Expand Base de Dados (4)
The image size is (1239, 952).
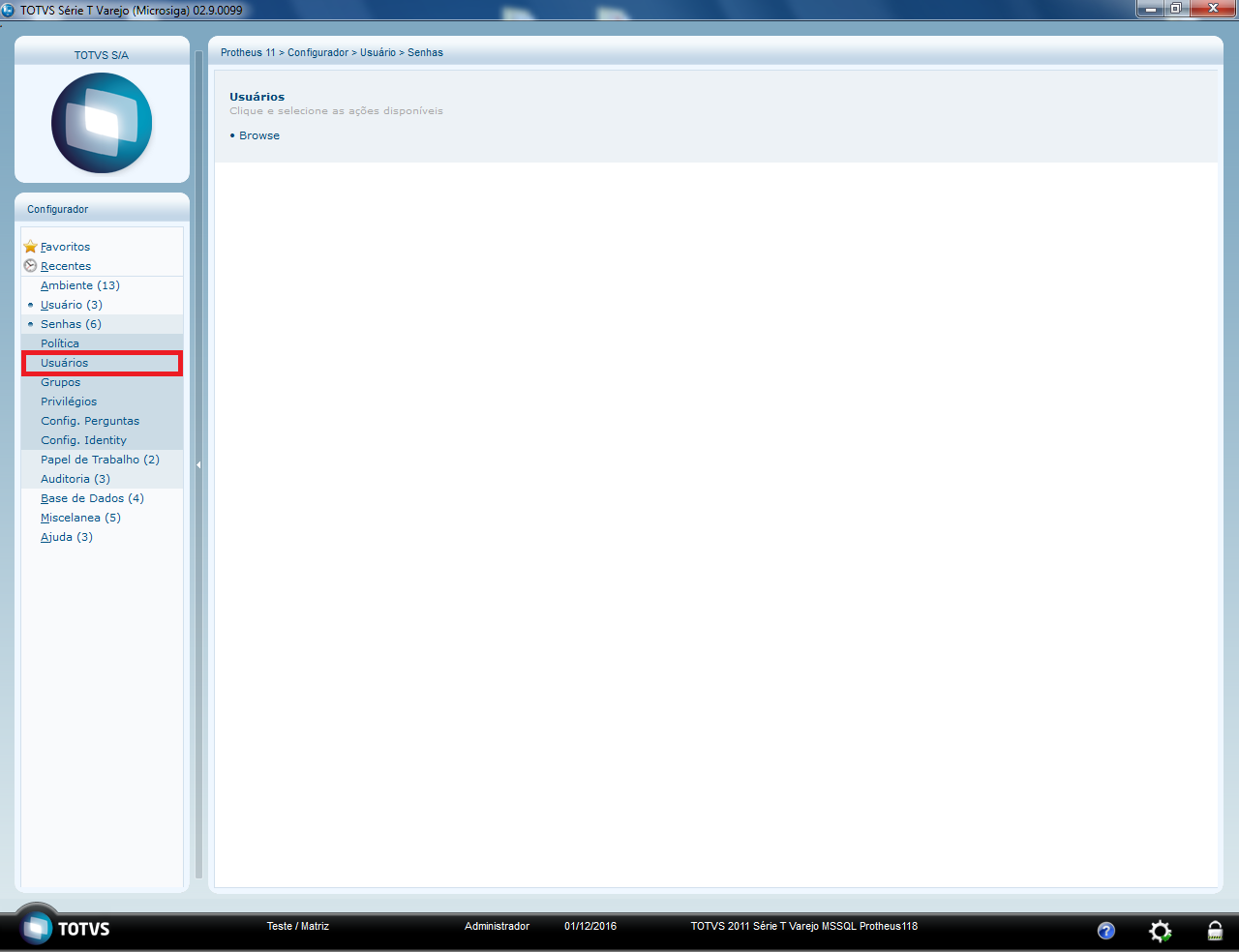(92, 498)
